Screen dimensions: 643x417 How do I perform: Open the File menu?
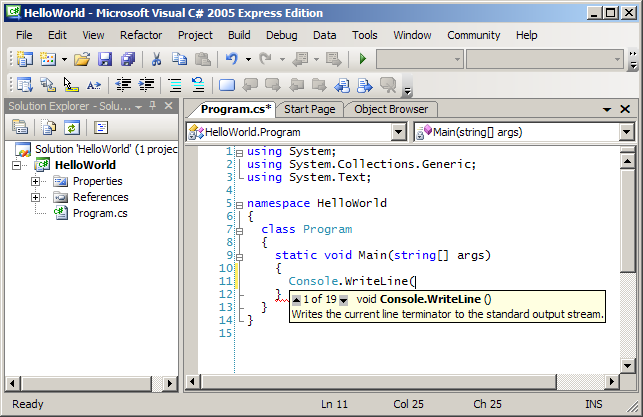click(24, 35)
